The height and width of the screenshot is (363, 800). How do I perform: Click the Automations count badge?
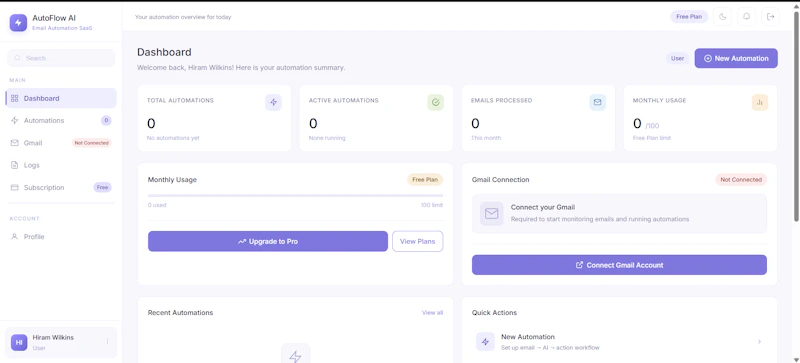[106, 120]
